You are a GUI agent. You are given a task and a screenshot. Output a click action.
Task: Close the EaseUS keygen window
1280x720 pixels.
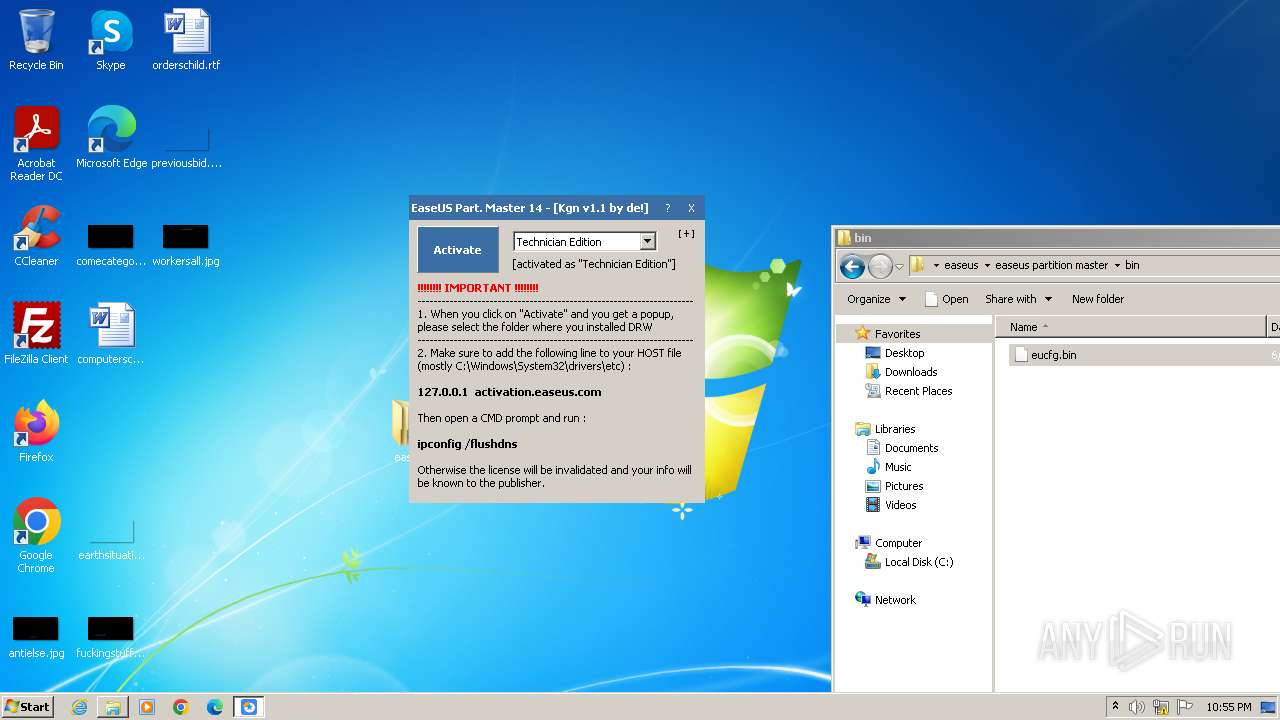691,208
